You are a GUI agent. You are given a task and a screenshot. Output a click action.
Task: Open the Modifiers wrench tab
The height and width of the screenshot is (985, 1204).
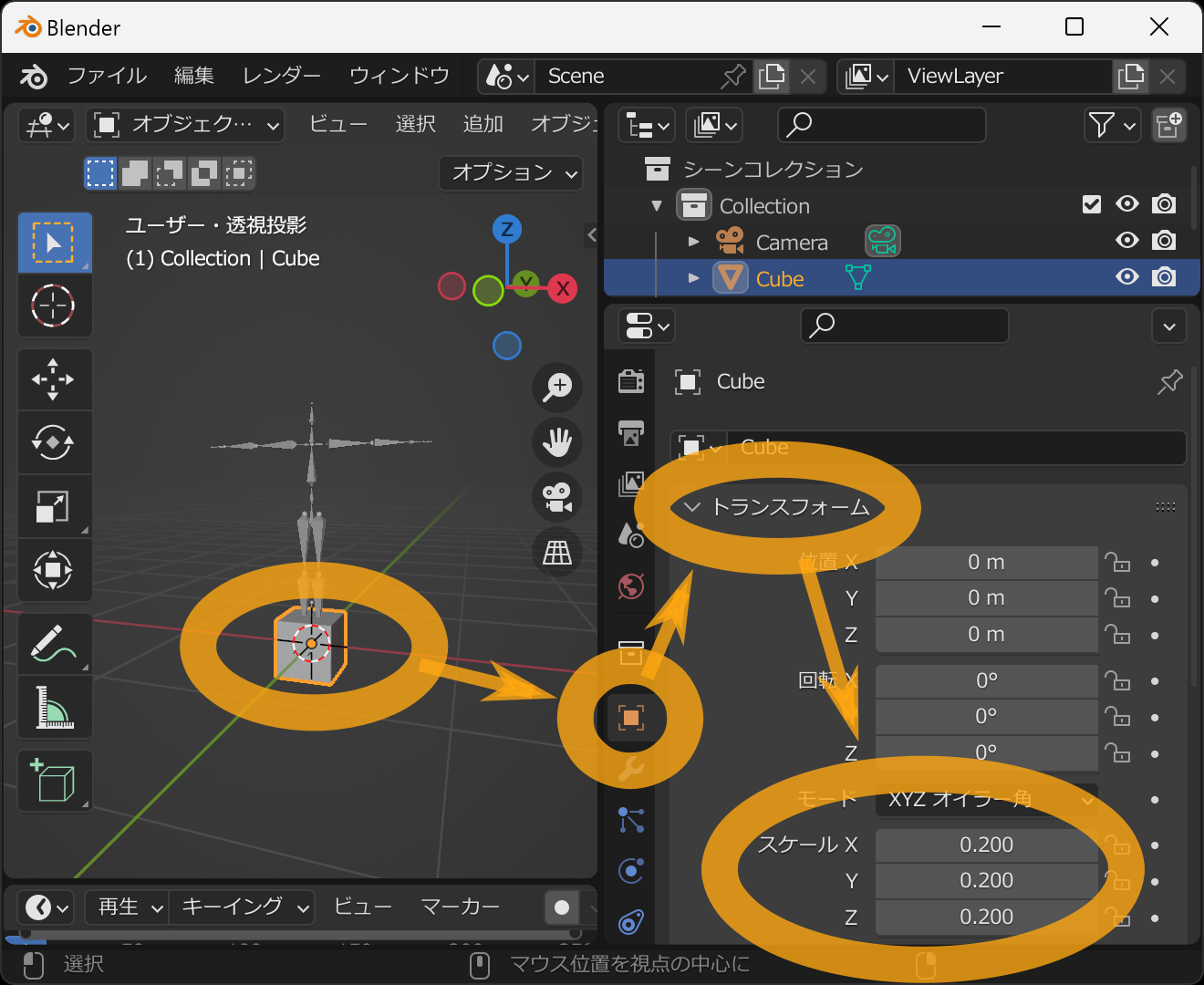pos(631,770)
